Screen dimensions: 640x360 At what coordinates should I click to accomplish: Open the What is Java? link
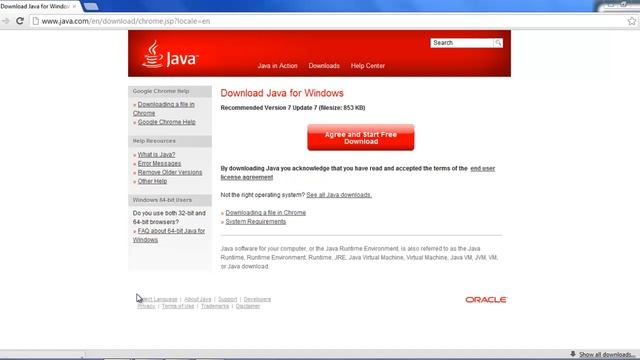(x=156, y=155)
